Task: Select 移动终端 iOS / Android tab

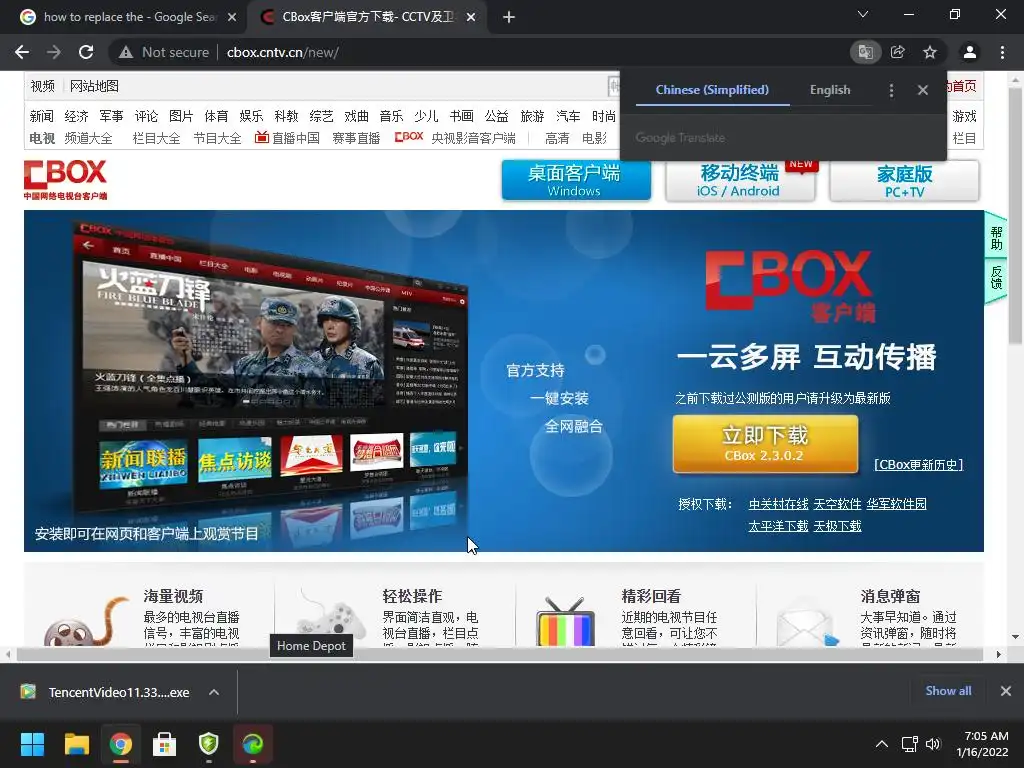Action: click(x=740, y=180)
